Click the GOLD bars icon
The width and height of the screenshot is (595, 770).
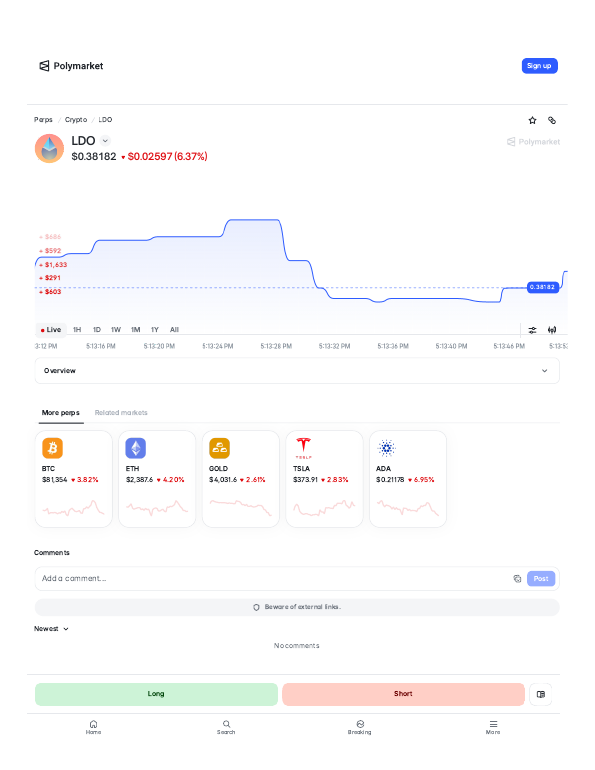click(219, 448)
